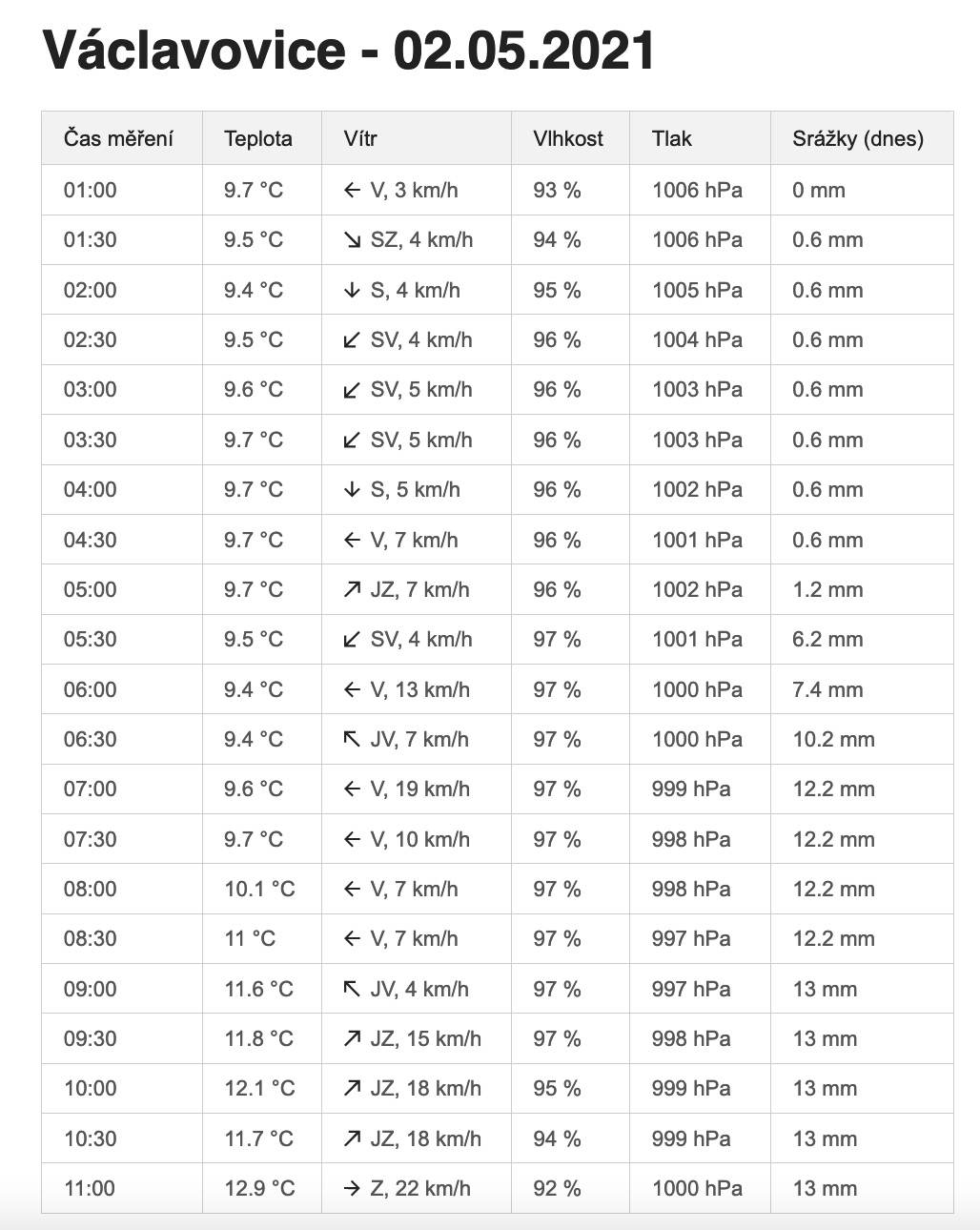Click the 10.2 mm precipitation value
980x1230 pixels.
click(833, 740)
